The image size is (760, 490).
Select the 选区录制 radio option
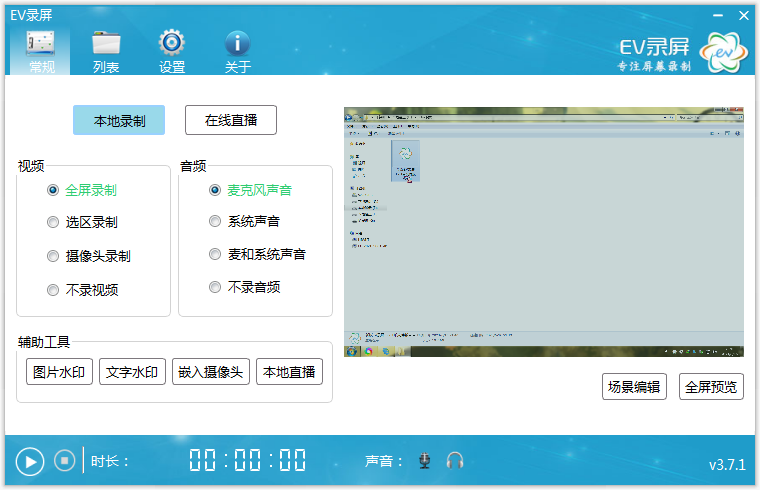[x=82, y=222]
